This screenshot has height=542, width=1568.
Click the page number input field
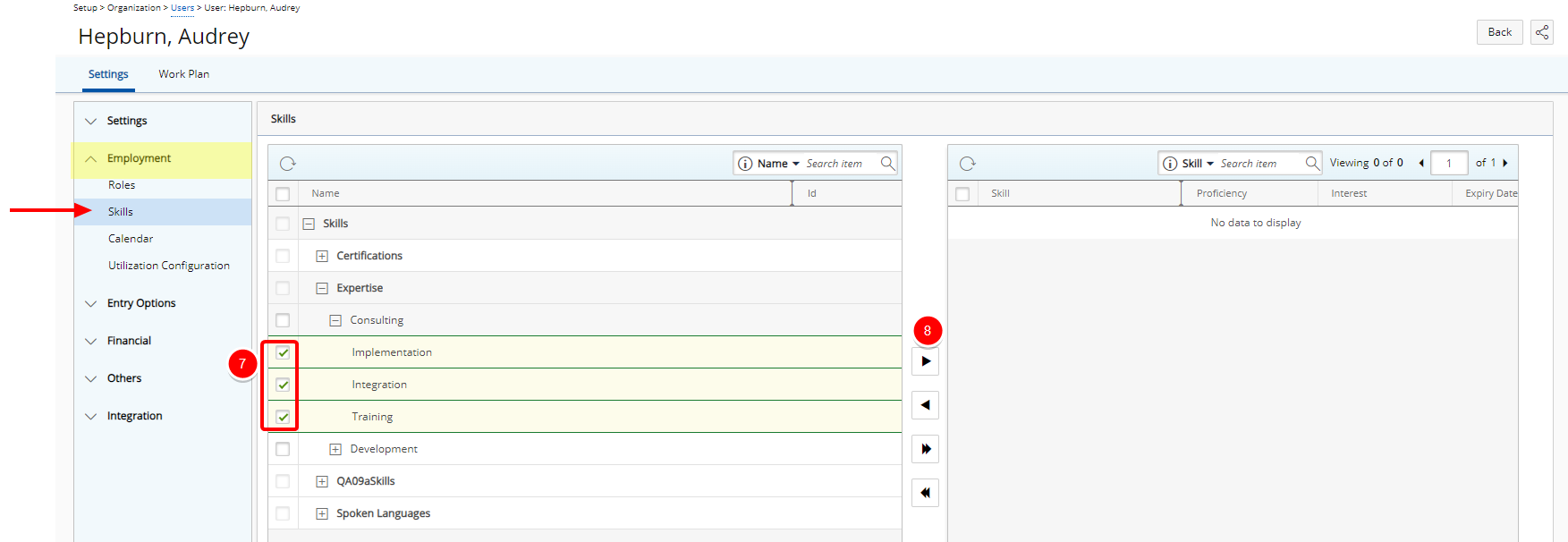point(1448,163)
